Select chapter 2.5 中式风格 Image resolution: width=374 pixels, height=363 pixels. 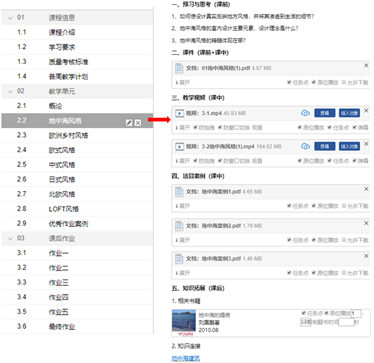[x=77, y=165]
